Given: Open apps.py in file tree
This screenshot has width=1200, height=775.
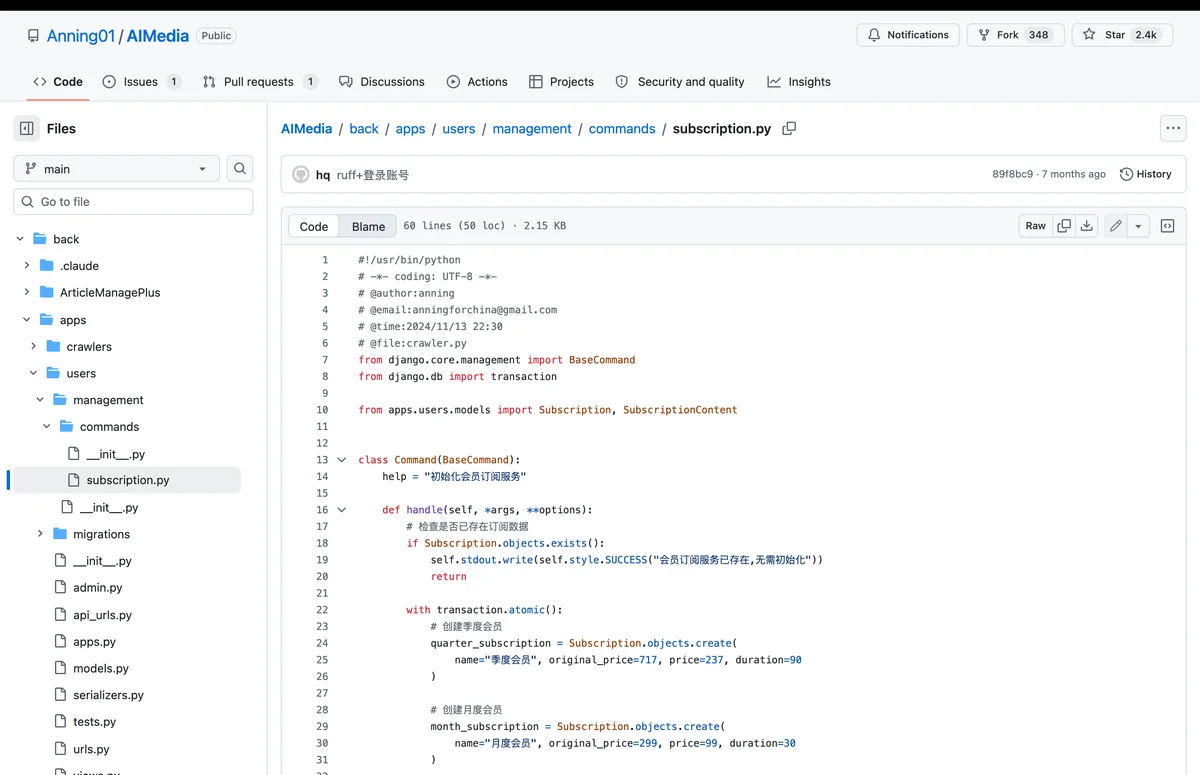Looking at the screenshot, I should tap(94, 642).
